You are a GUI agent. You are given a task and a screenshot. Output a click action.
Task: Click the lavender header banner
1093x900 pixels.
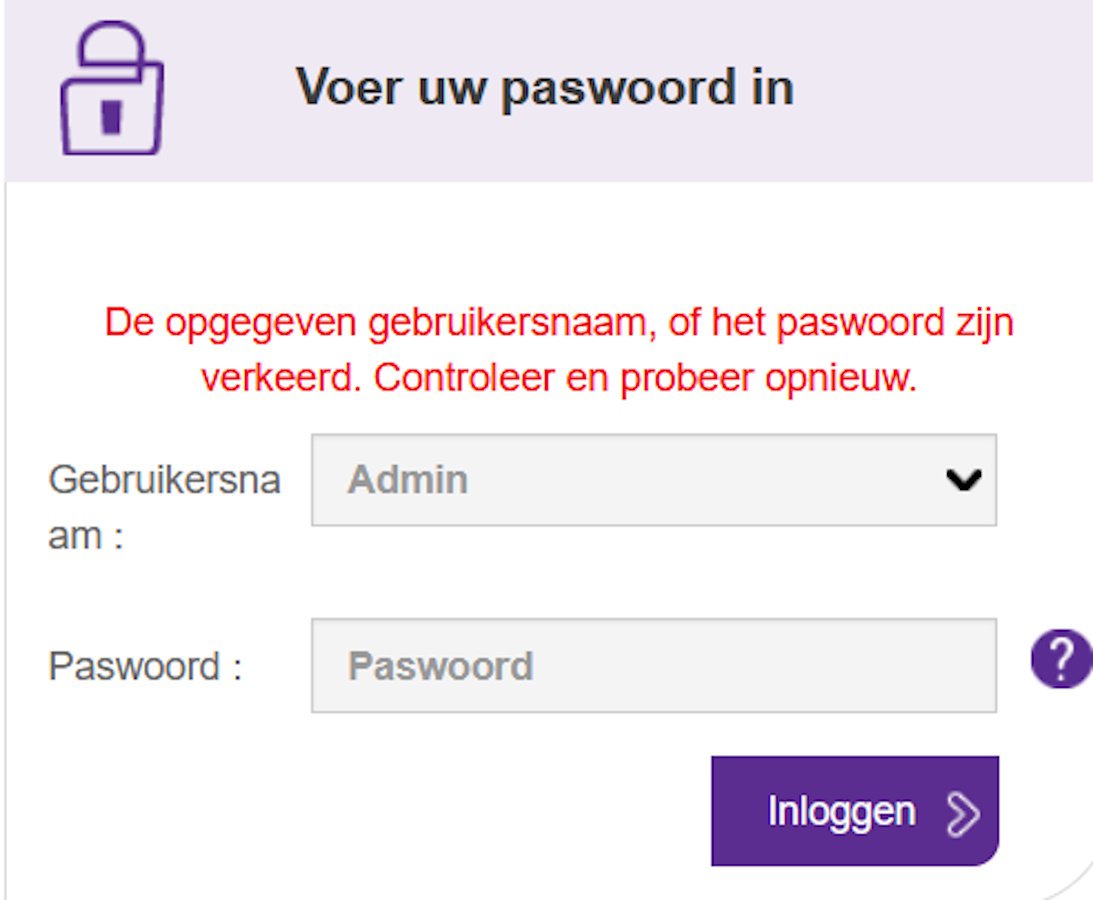click(x=549, y=91)
